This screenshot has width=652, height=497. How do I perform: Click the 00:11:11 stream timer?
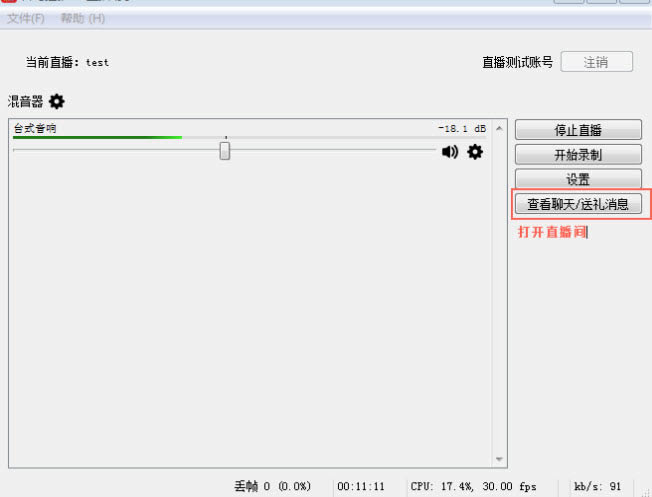click(361, 486)
